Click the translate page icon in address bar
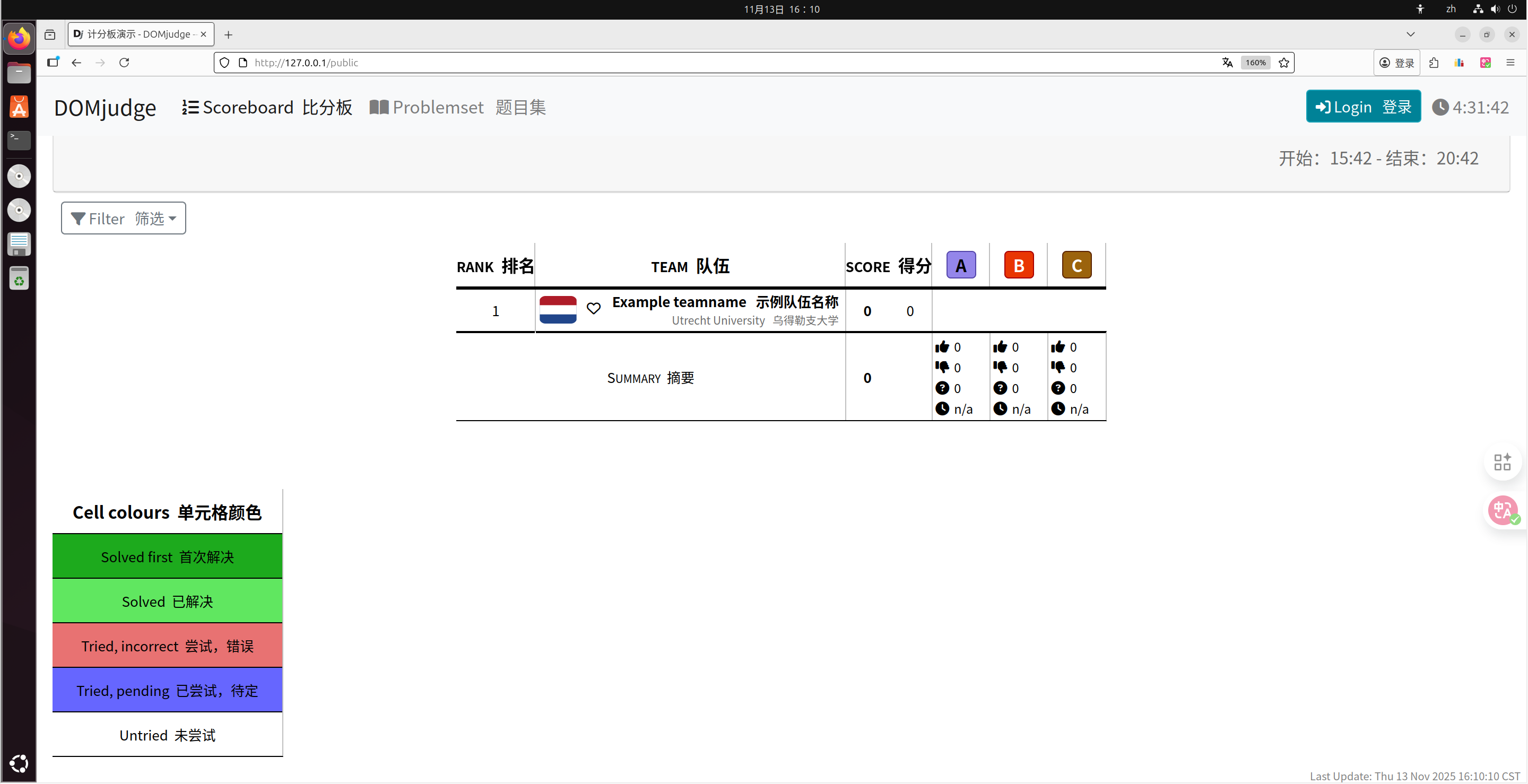This screenshot has height=784, width=1528. pos(1227,62)
